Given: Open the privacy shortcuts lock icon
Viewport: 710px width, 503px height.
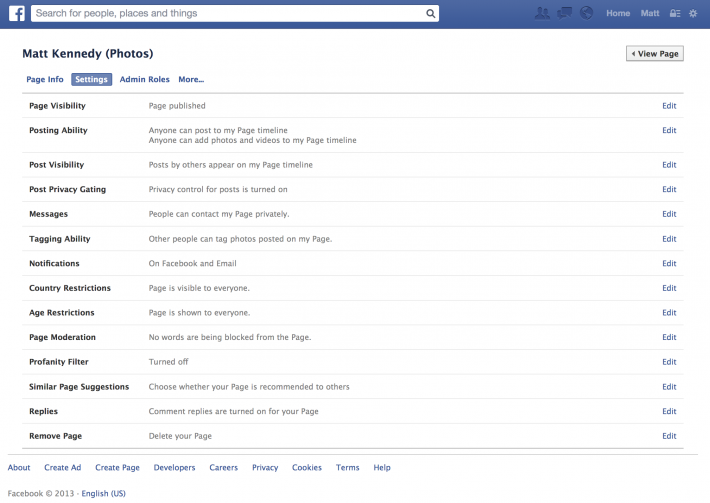Looking at the screenshot, I should (675, 14).
